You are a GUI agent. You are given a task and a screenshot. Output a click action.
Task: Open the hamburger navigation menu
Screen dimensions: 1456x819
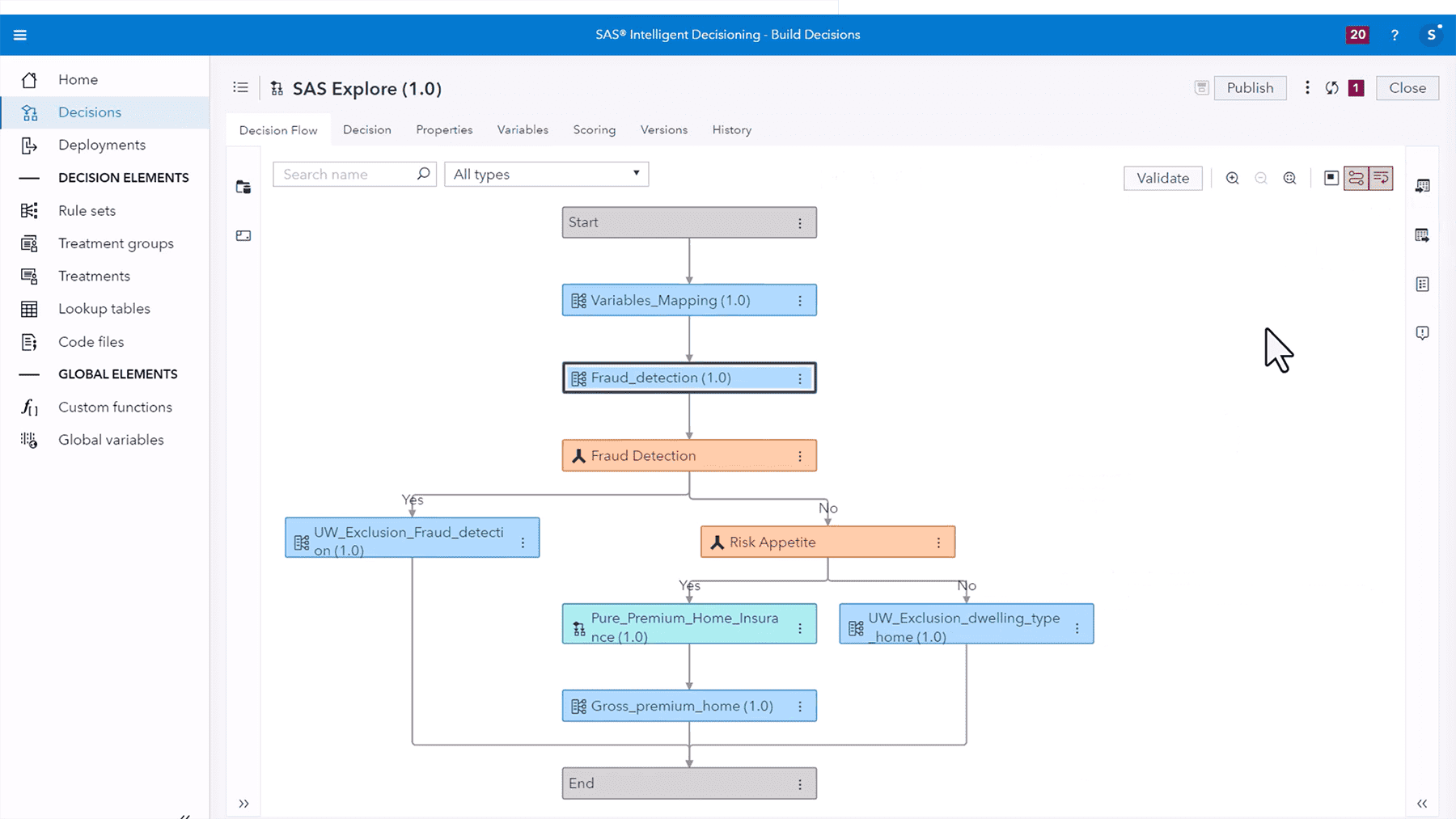coord(20,35)
